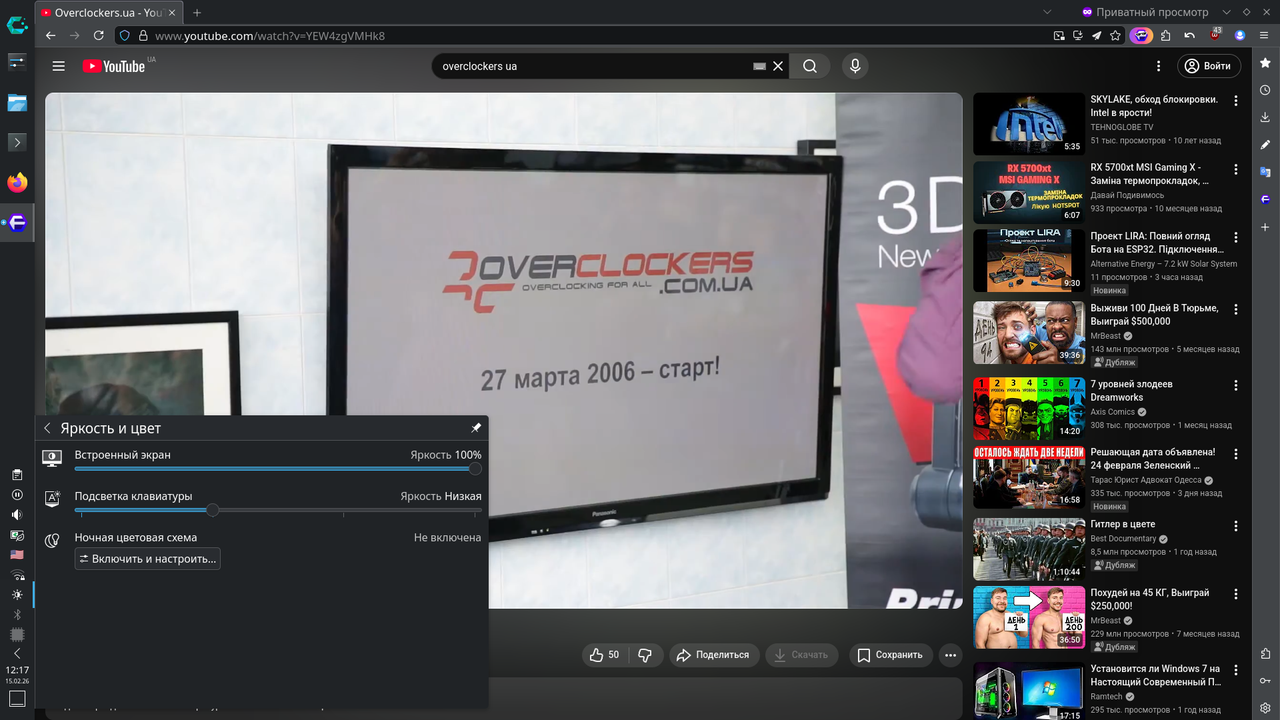Click the US flag keyboard layout indicator
This screenshot has height=720, width=1280.
(x=17, y=555)
